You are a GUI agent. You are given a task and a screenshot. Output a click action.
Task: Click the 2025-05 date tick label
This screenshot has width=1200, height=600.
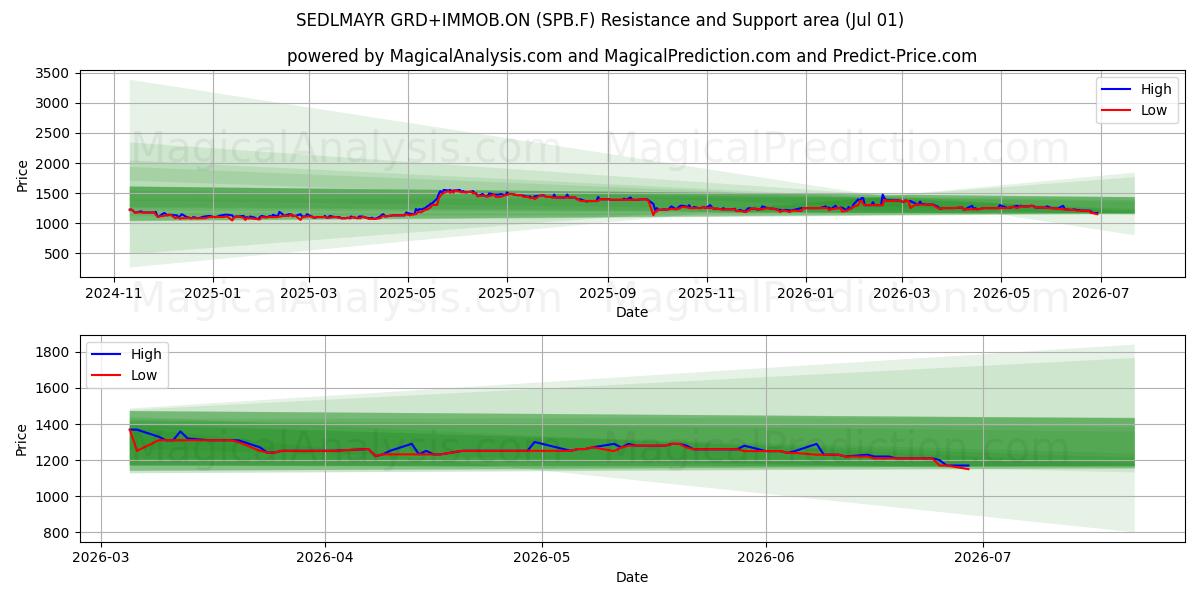point(408,292)
